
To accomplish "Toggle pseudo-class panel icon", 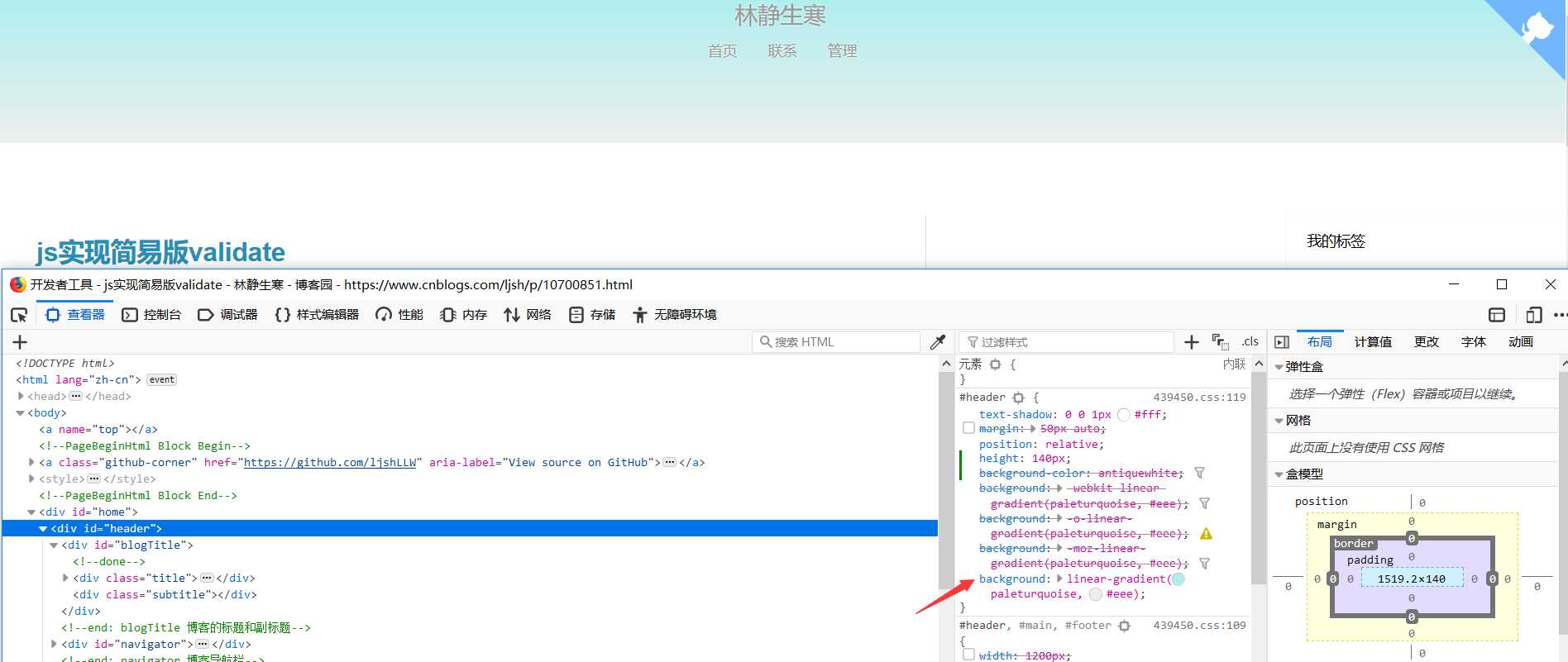I will 1221,342.
